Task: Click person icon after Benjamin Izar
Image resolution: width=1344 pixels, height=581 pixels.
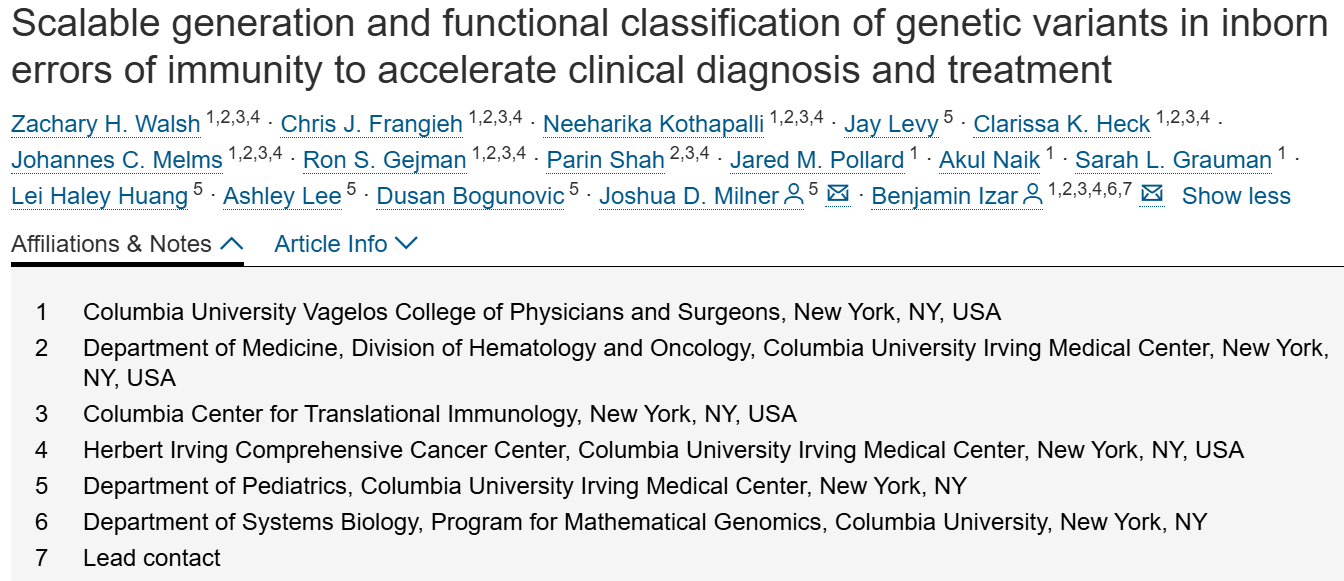Action: pyautogui.click(x=1033, y=196)
